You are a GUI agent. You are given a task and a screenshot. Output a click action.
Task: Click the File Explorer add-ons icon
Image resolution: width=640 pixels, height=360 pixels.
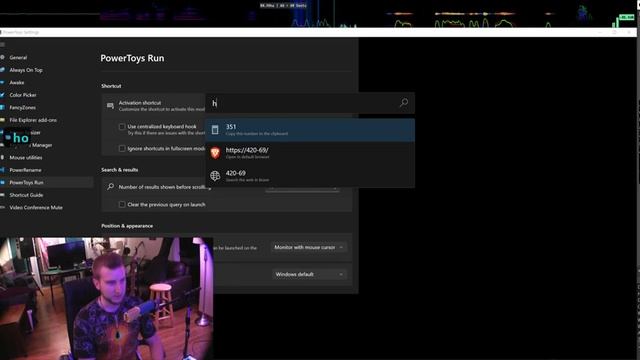tap(2, 120)
